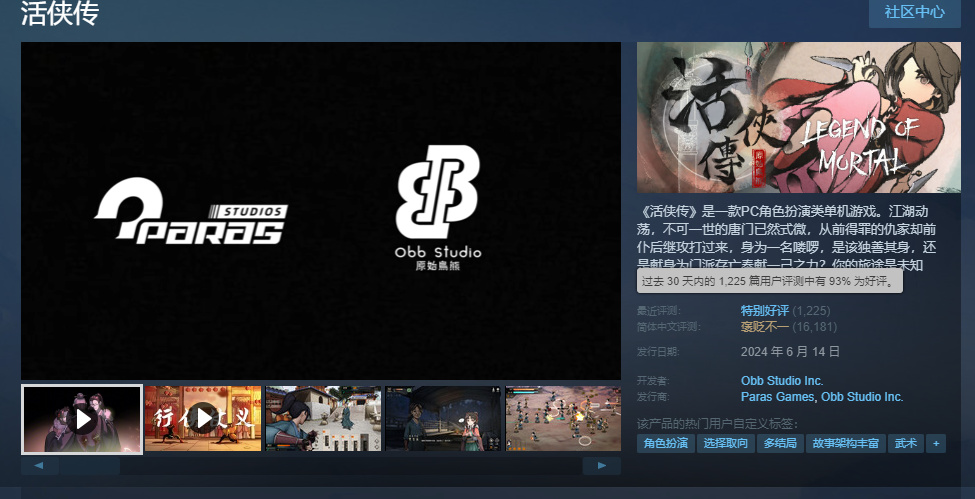Select the 故事架构丰富 tag
Screen dimensions: 975x499
pyautogui.click(x=846, y=444)
